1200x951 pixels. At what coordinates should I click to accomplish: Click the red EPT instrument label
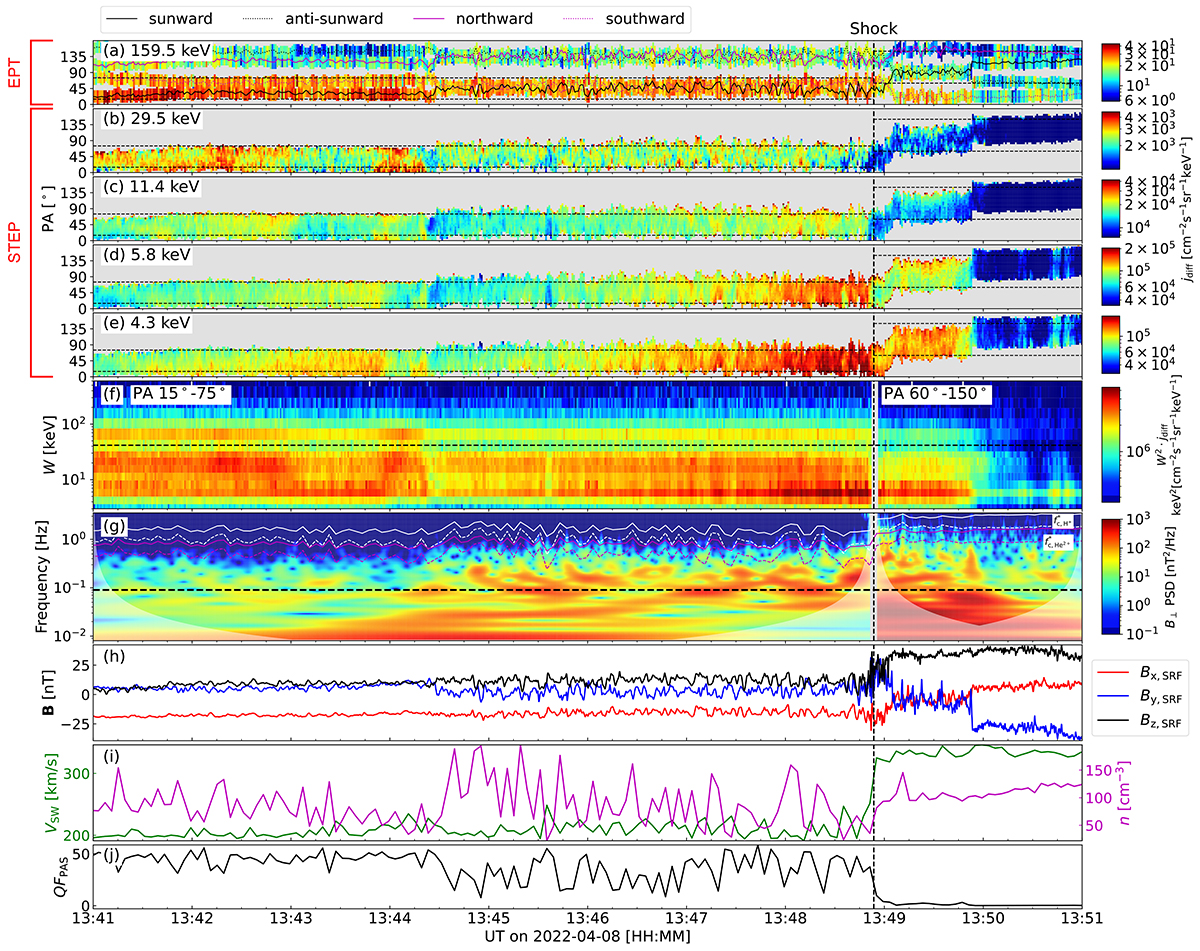tap(13, 72)
